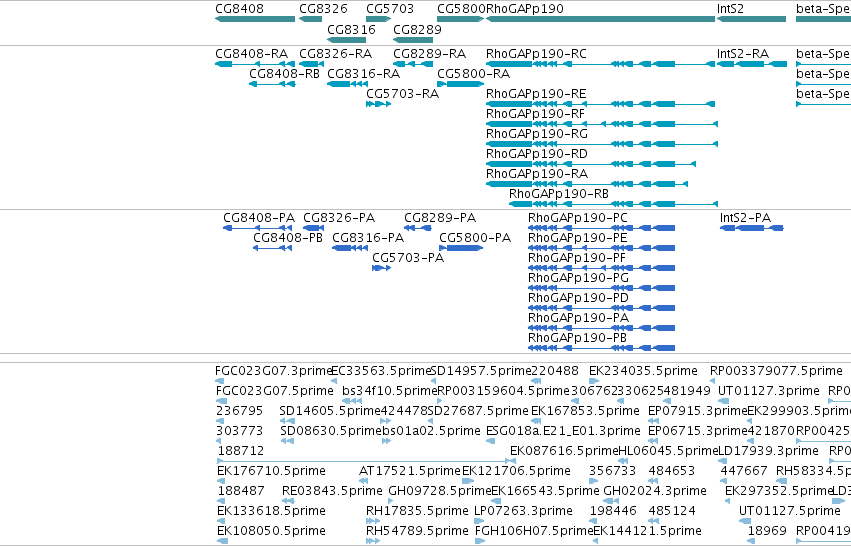Viewport: 851px width, 546px height.
Task: Click the RP003379077.5prime label
Action: 777,371
